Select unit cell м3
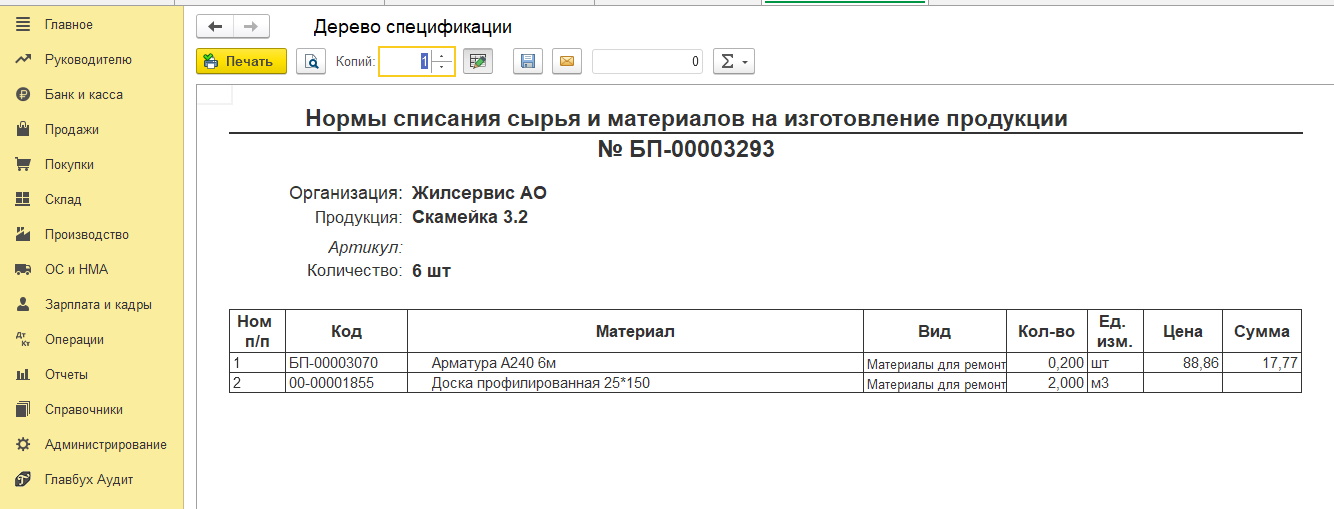The height and width of the screenshot is (509, 1334). [x=1113, y=383]
